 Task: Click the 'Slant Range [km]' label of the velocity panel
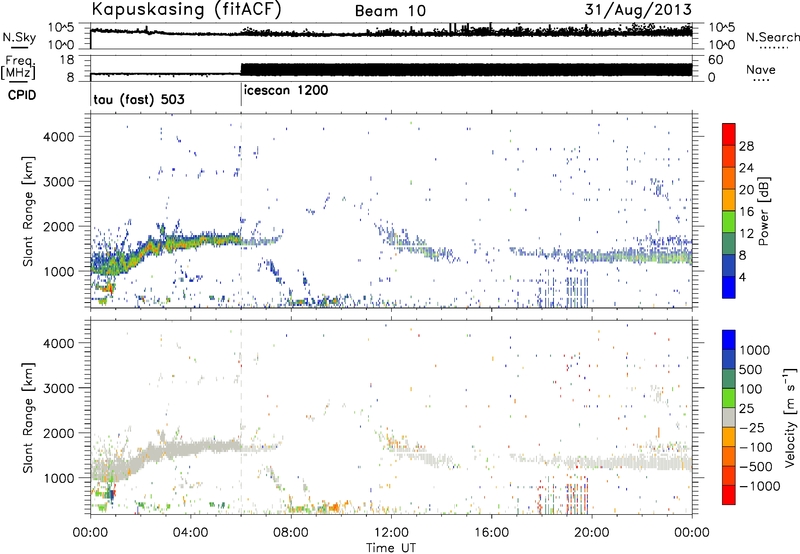pos(28,417)
